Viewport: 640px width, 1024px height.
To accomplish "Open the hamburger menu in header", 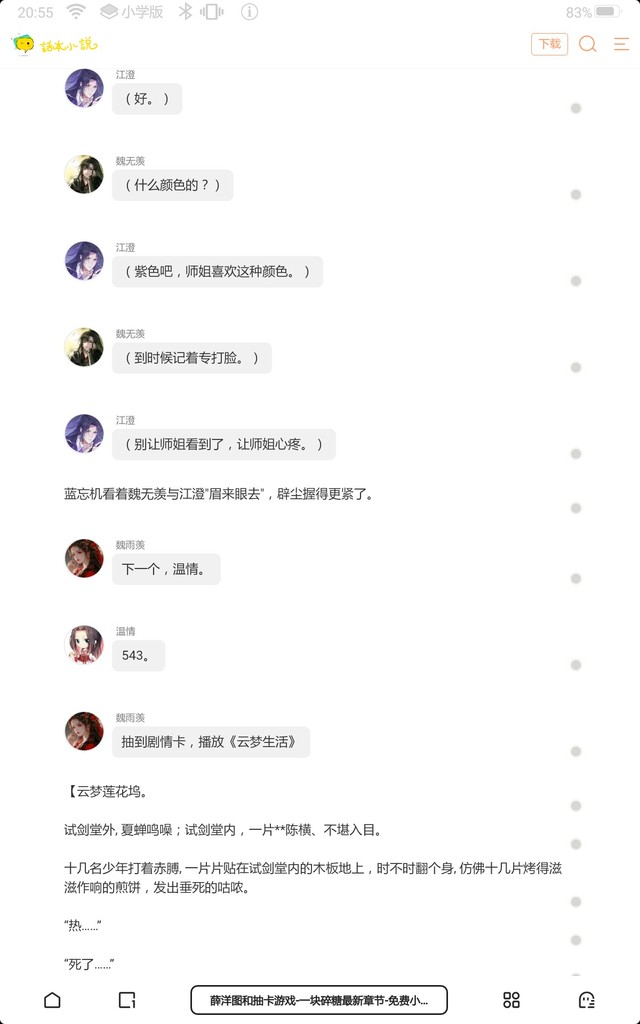I will pos(621,44).
